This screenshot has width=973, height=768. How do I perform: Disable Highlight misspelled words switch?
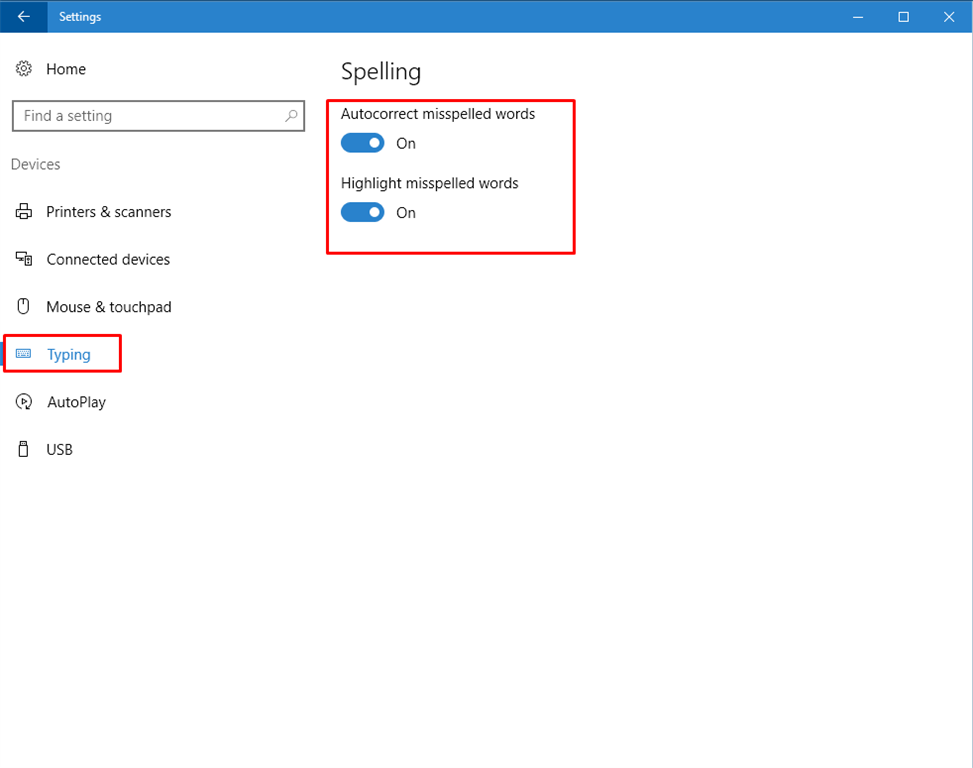(x=362, y=212)
